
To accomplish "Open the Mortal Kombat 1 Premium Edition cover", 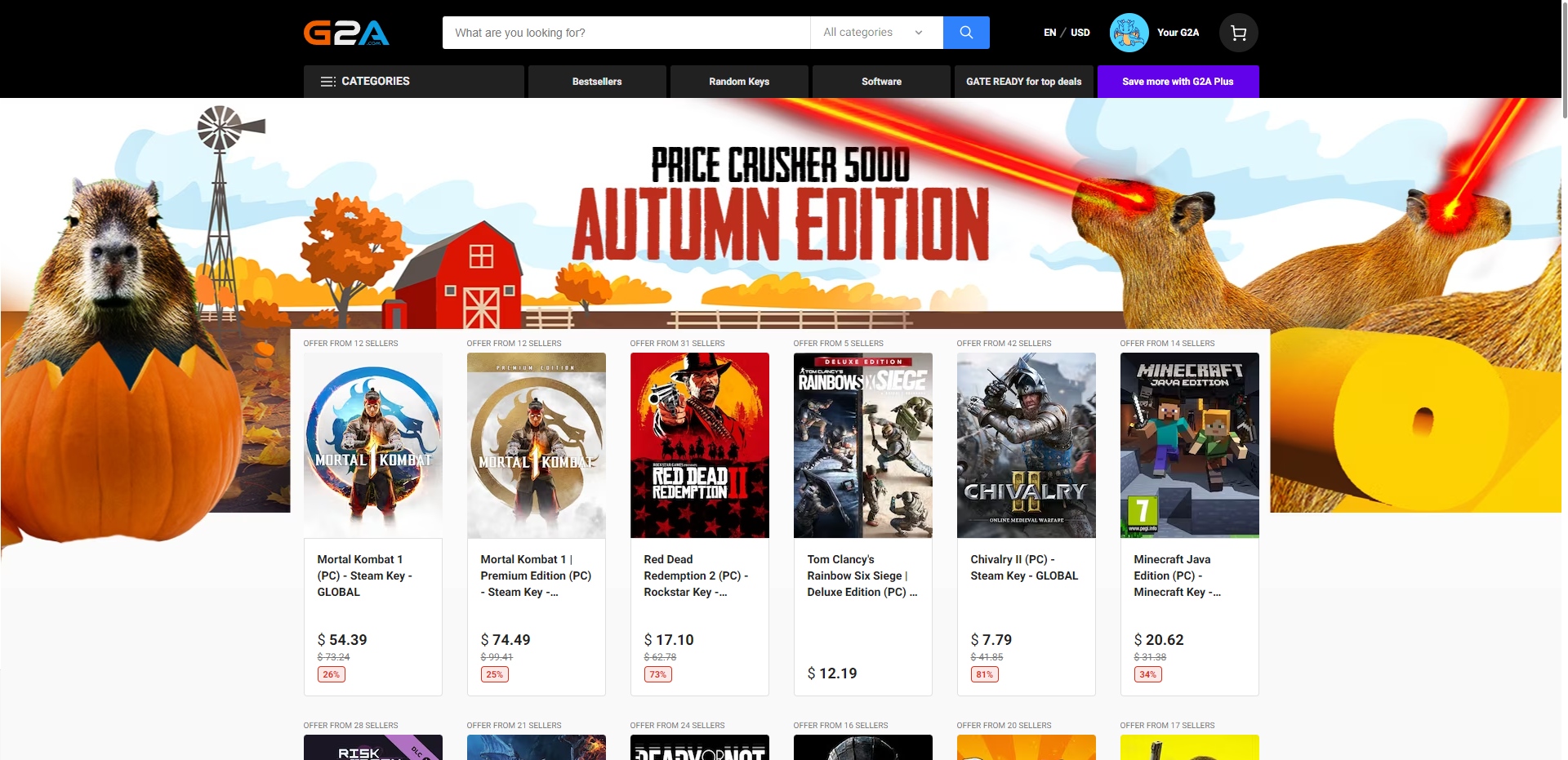I will (x=537, y=445).
